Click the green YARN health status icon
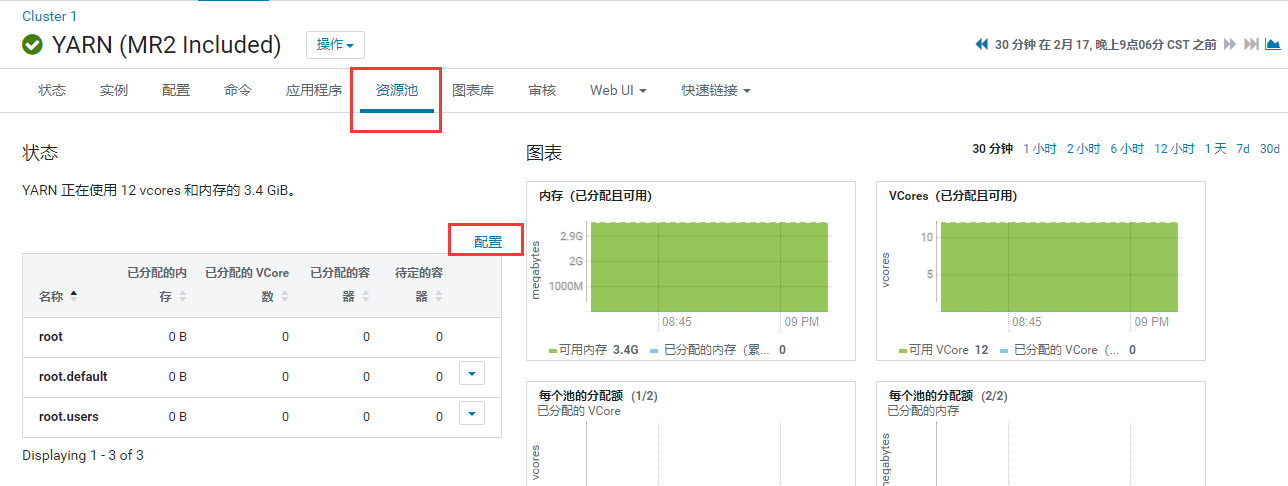 33,45
